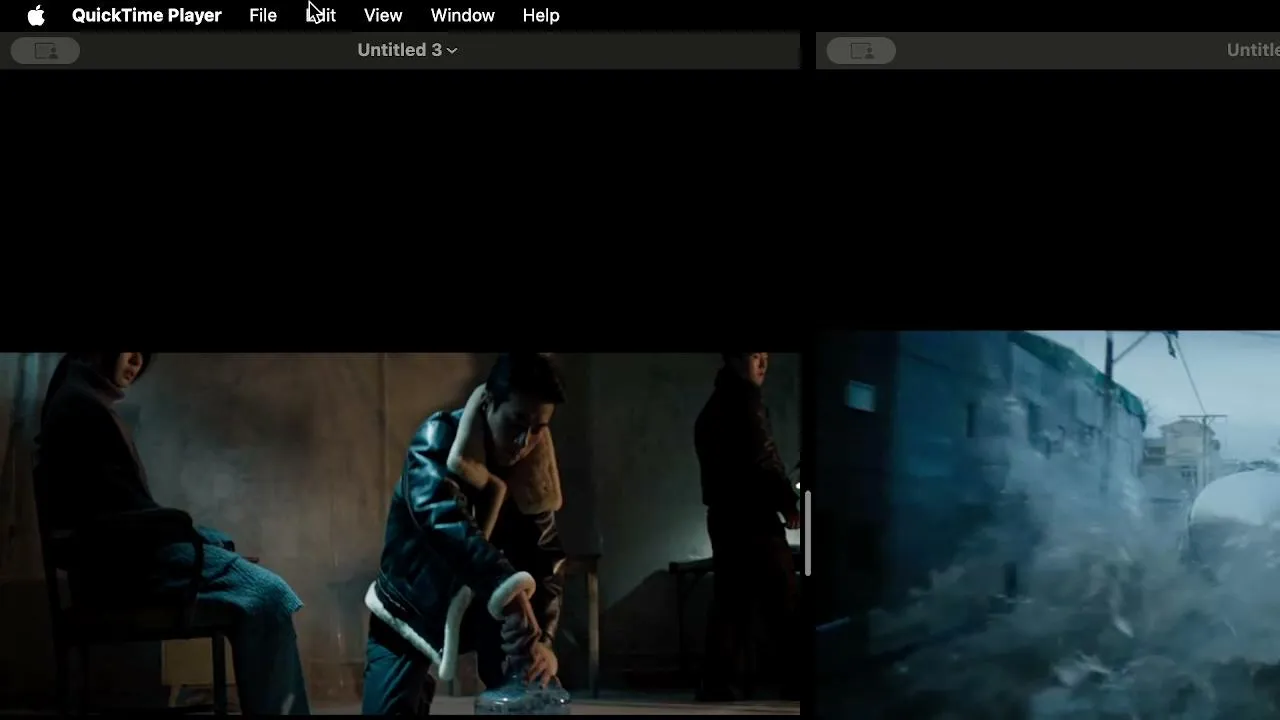Open the Help menu
This screenshot has height=720, width=1280.
[541, 16]
